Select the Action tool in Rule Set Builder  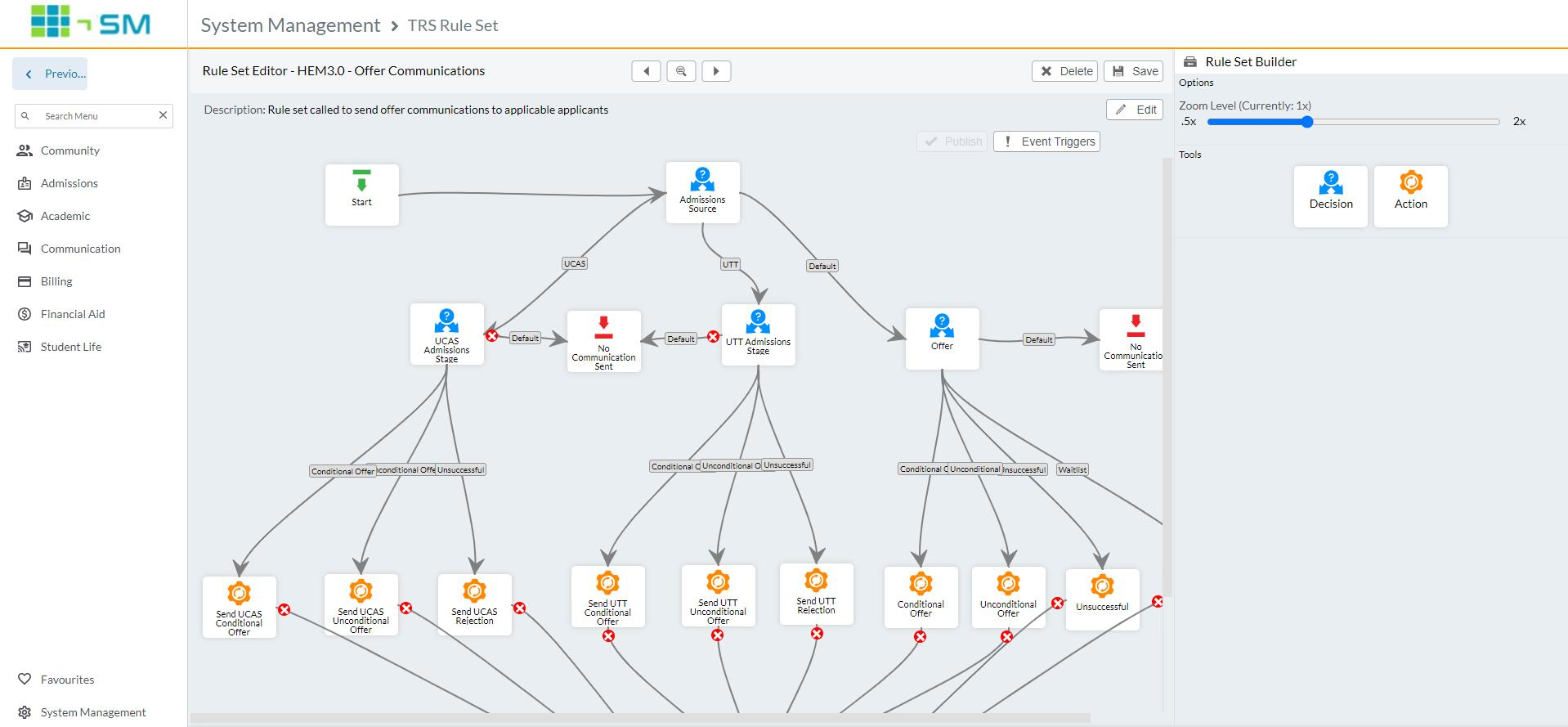coord(1410,196)
